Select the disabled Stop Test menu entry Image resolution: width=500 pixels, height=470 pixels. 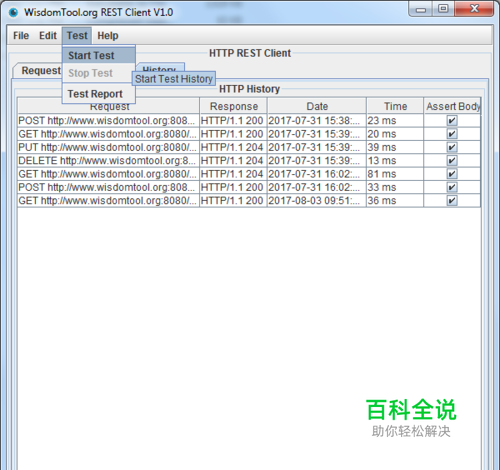pos(99,73)
